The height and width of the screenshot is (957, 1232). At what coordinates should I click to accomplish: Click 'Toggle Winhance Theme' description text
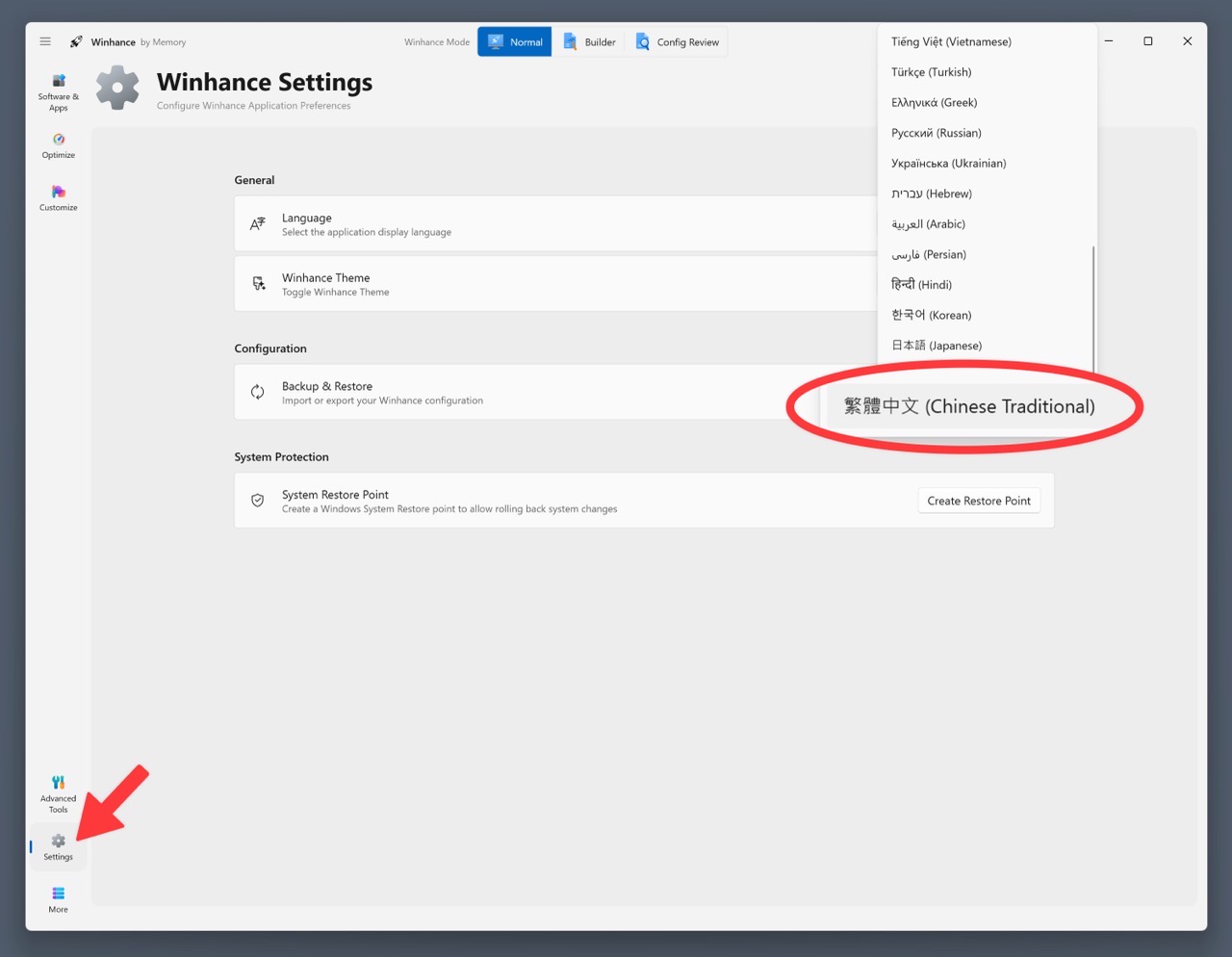click(336, 293)
